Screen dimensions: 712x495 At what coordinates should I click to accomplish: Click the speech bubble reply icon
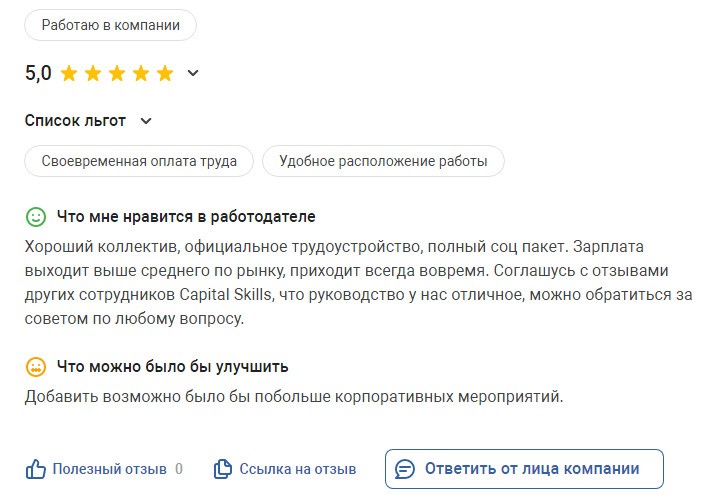[405, 469]
